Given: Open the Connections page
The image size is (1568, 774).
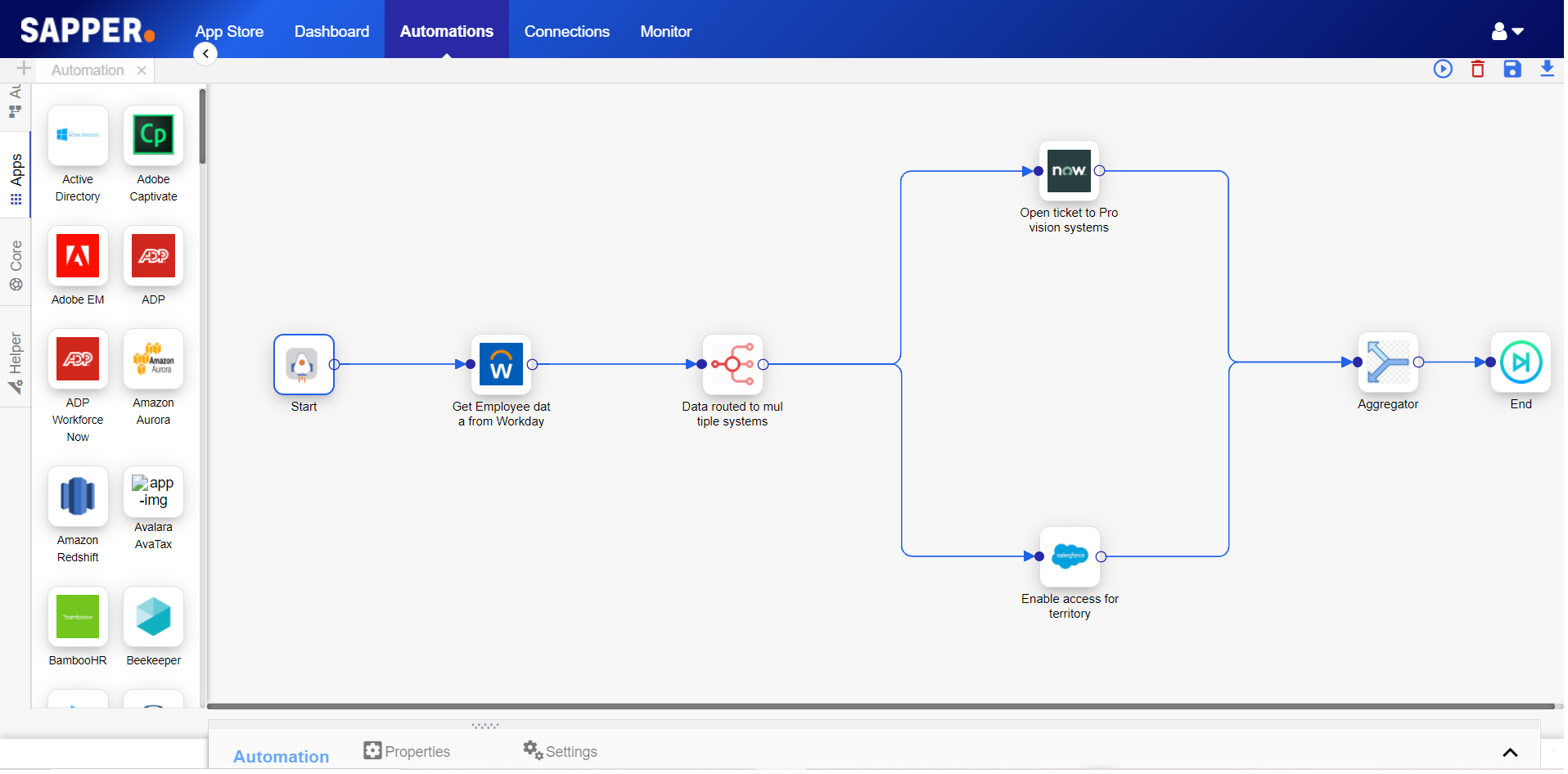Looking at the screenshot, I should 567,31.
